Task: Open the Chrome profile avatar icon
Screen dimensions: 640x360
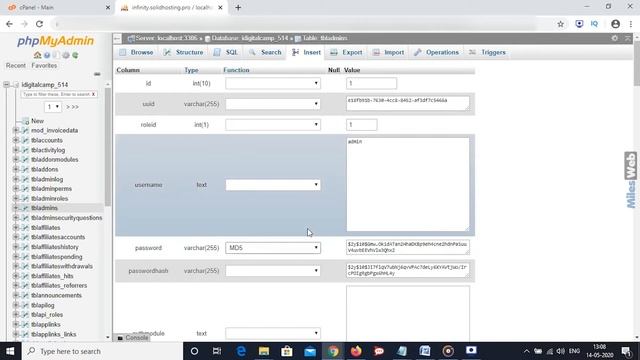Action: click(616, 24)
